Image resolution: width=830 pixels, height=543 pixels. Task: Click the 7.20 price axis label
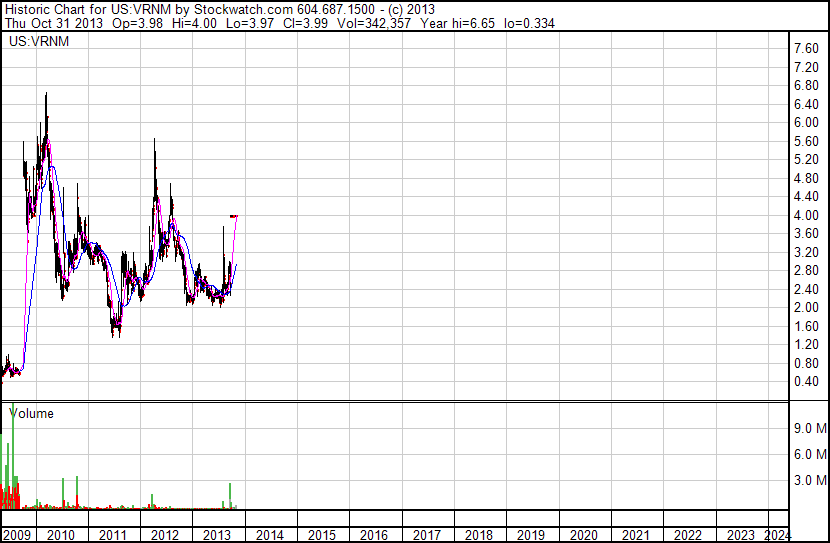[807, 67]
